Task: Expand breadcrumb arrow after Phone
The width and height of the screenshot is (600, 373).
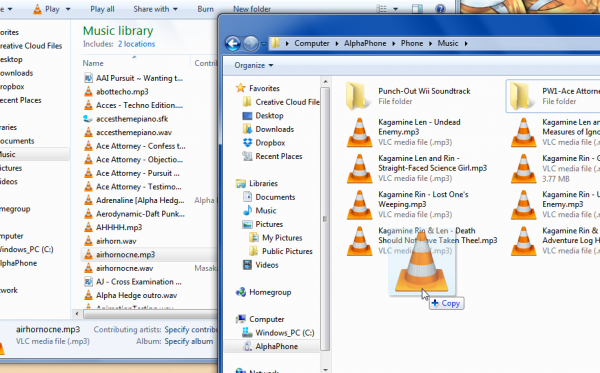Action: [430, 44]
